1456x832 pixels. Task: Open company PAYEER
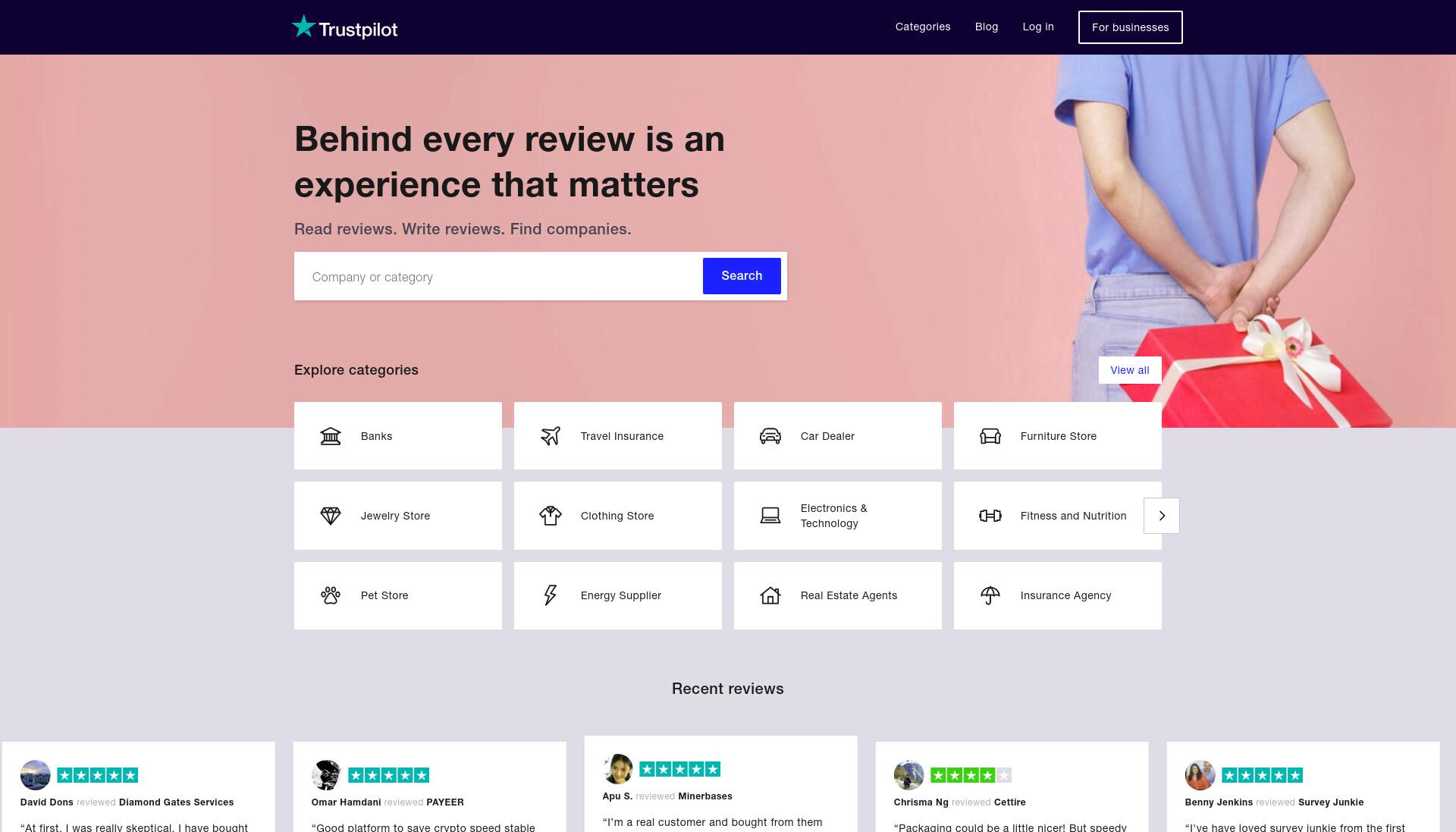coord(445,802)
